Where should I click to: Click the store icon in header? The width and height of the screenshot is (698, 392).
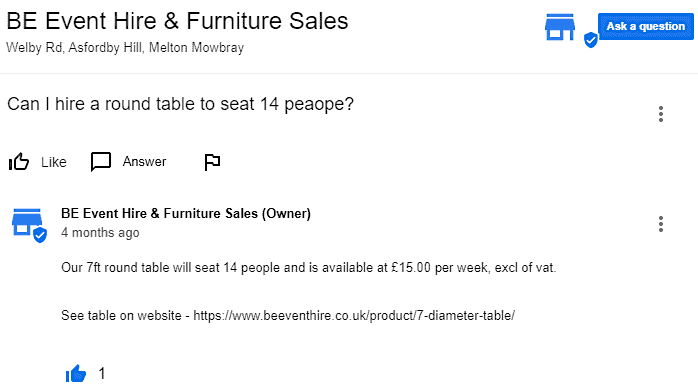[560, 27]
